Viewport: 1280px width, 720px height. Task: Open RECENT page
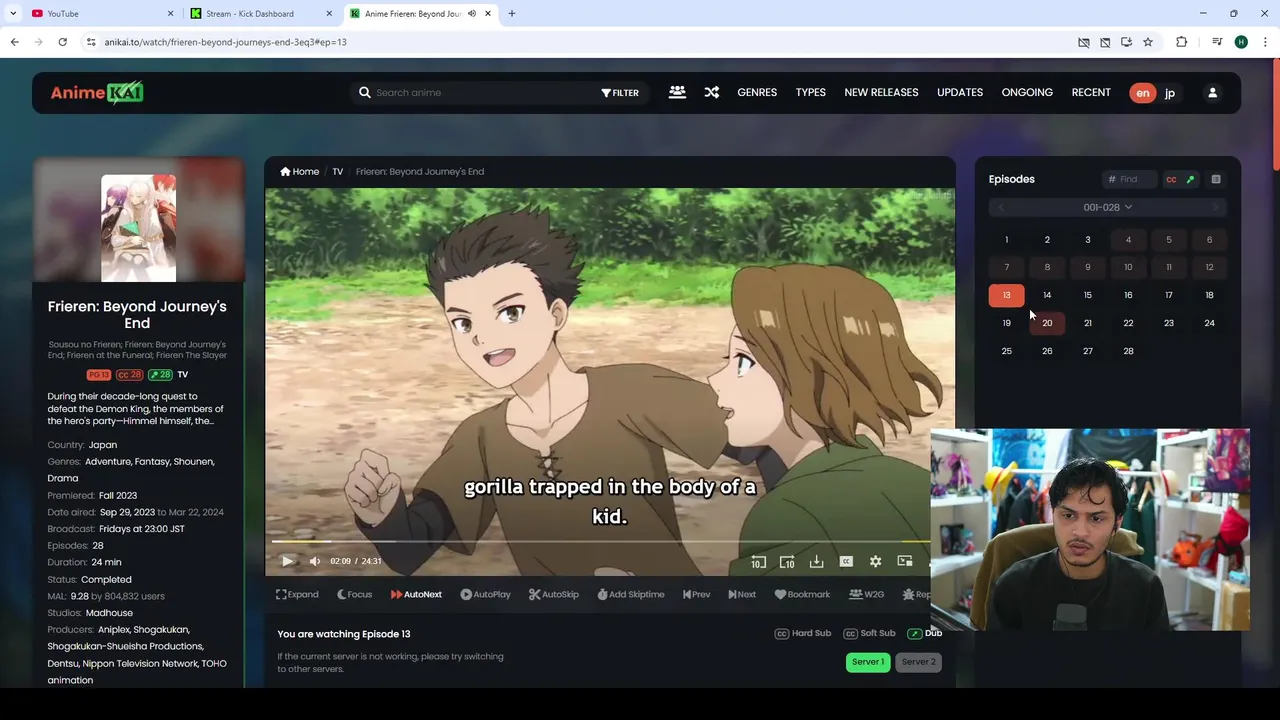1091,92
